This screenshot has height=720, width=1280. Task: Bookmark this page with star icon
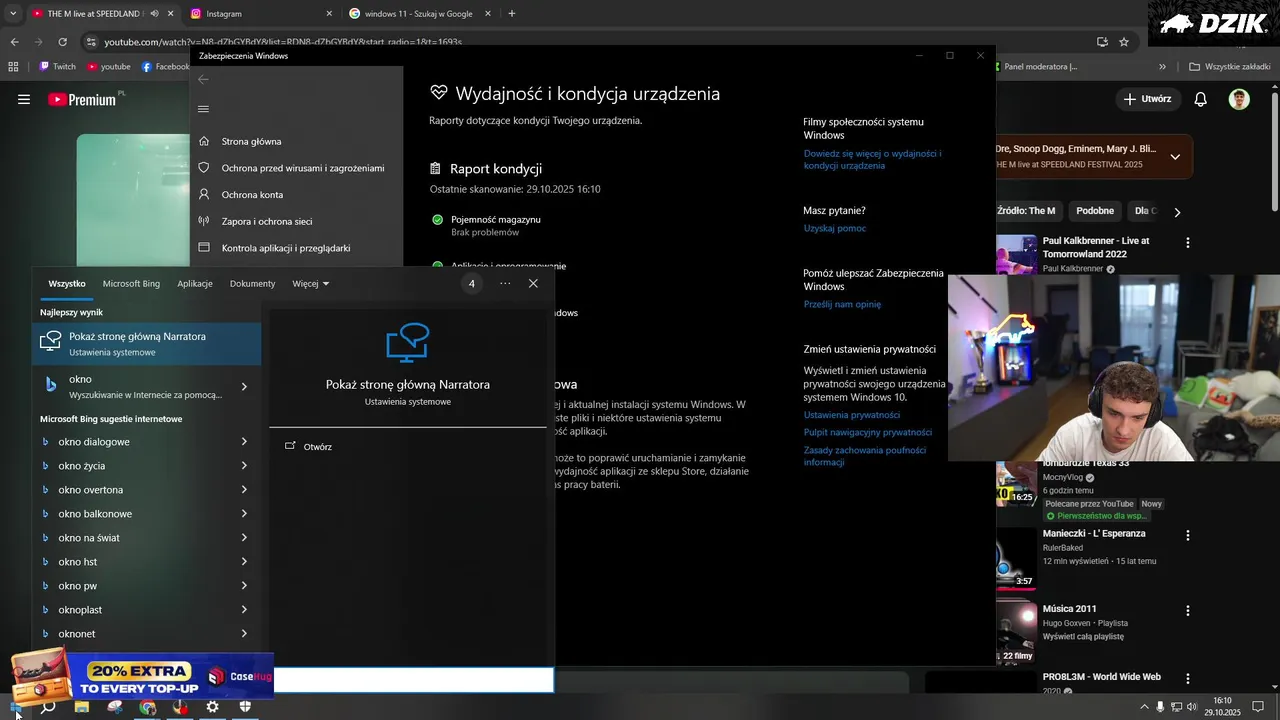point(1124,42)
